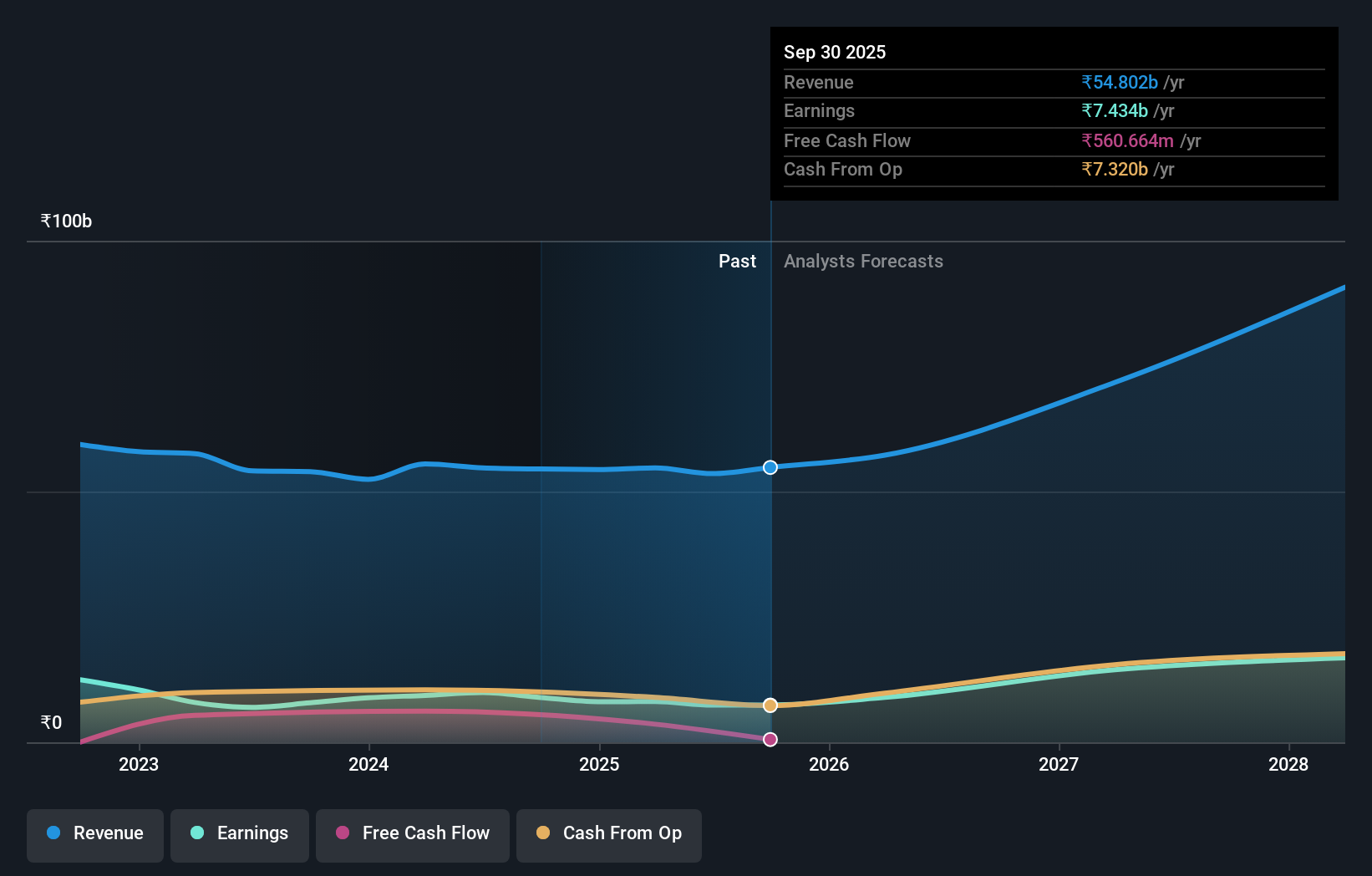Select the Cash From Op marker on the chart
This screenshot has height=876, width=1372.
(x=770, y=705)
